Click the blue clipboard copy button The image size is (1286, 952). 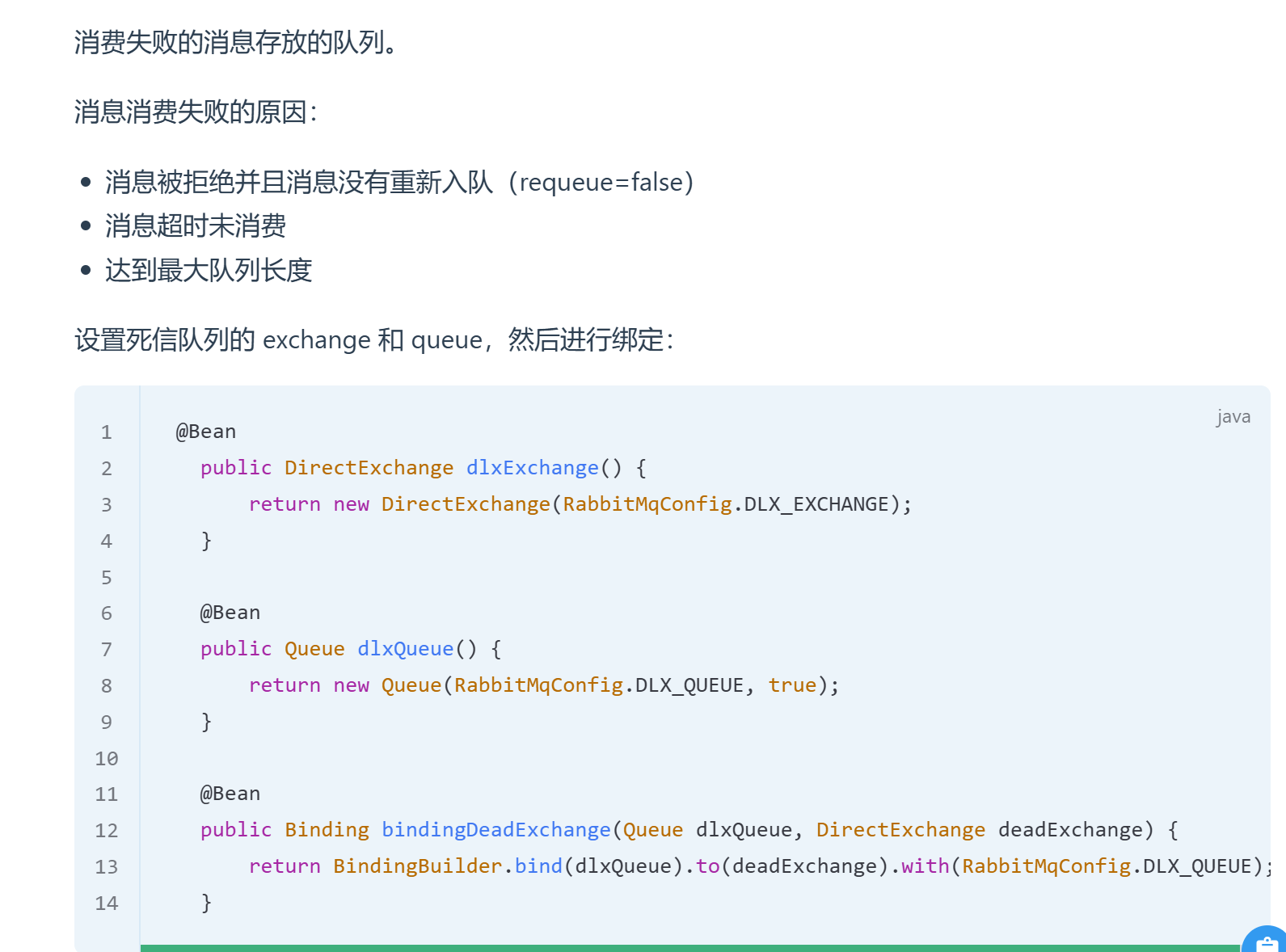[1267, 941]
